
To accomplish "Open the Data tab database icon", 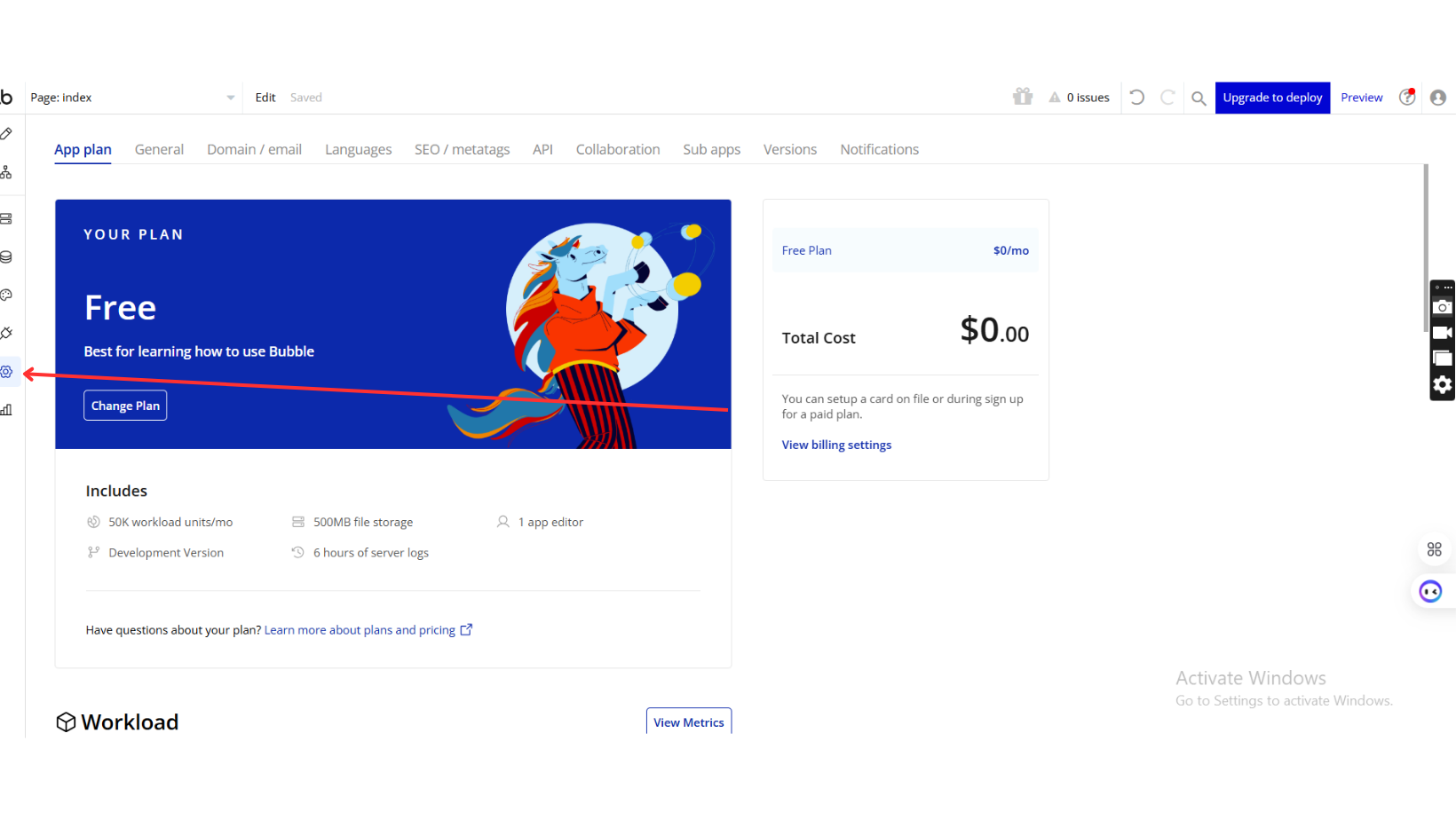I will (x=6, y=256).
